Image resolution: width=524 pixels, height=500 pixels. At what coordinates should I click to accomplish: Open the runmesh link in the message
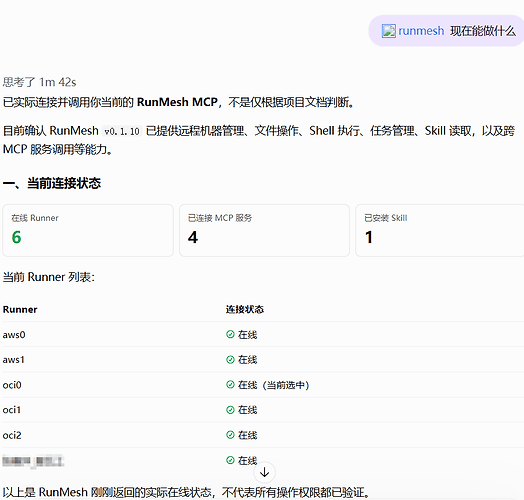coord(421,31)
